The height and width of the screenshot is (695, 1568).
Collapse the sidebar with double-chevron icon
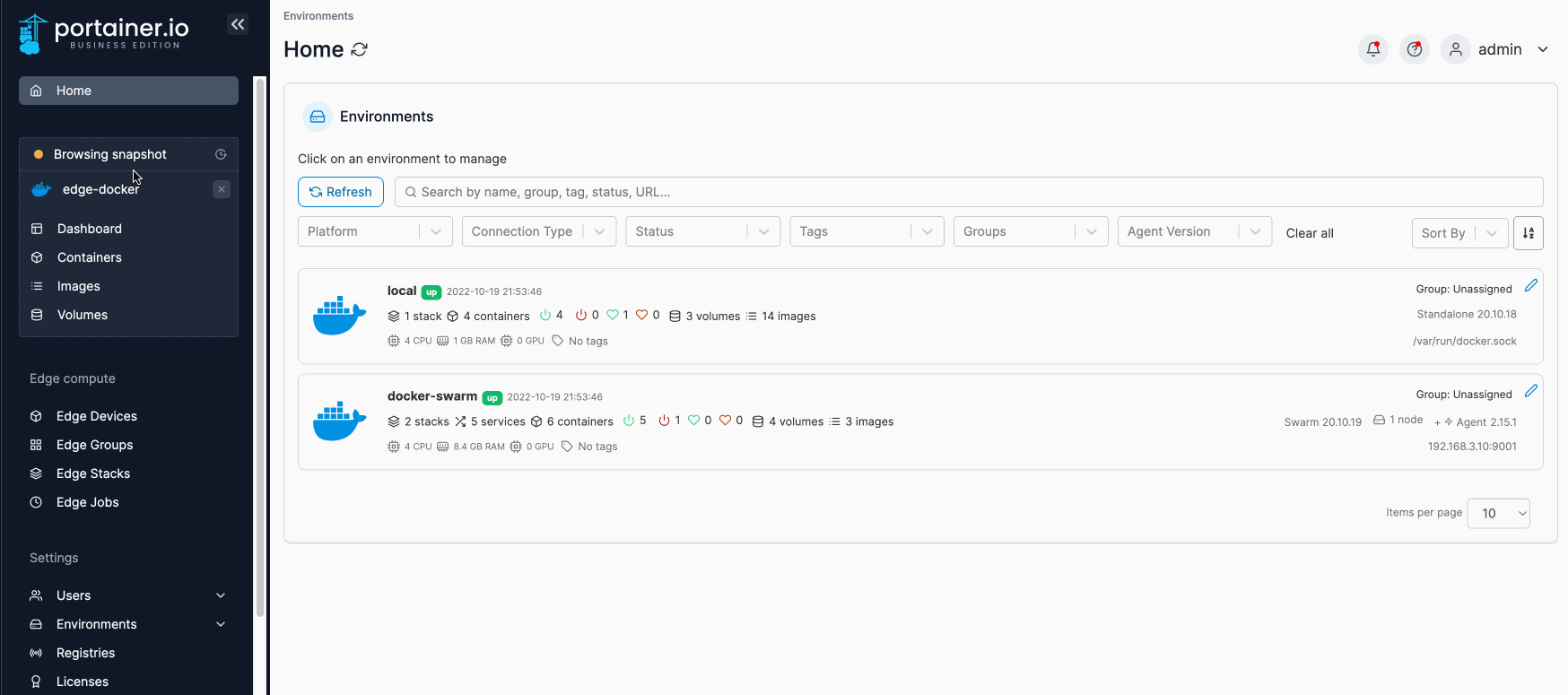tap(238, 25)
